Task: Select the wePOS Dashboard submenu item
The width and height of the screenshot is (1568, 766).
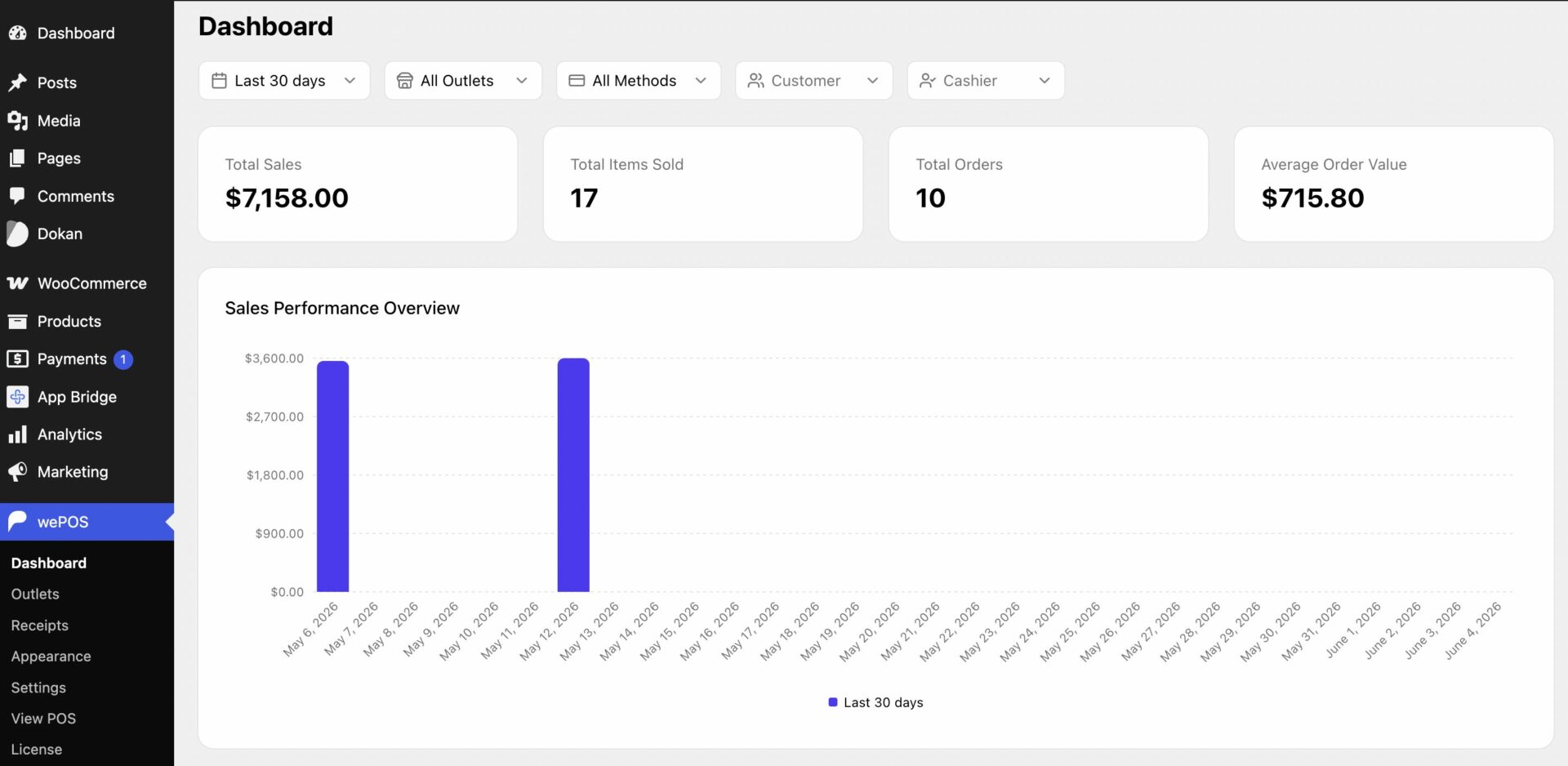Action: (49, 563)
